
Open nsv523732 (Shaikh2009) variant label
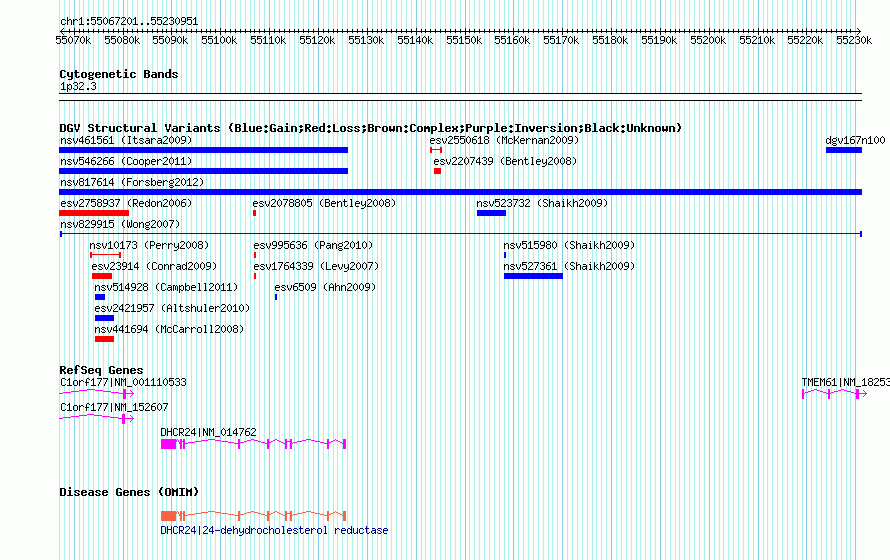pyautogui.click(x=542, y=203)
